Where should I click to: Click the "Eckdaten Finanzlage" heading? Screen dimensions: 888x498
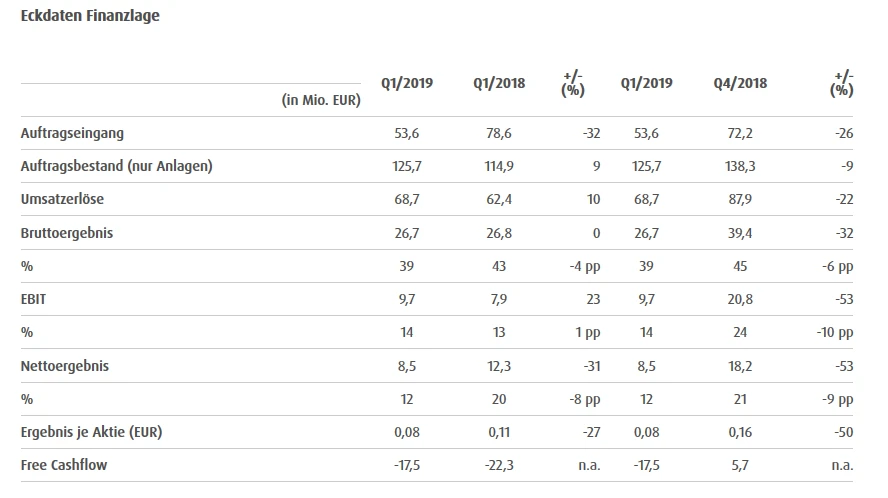pos(90,17)
